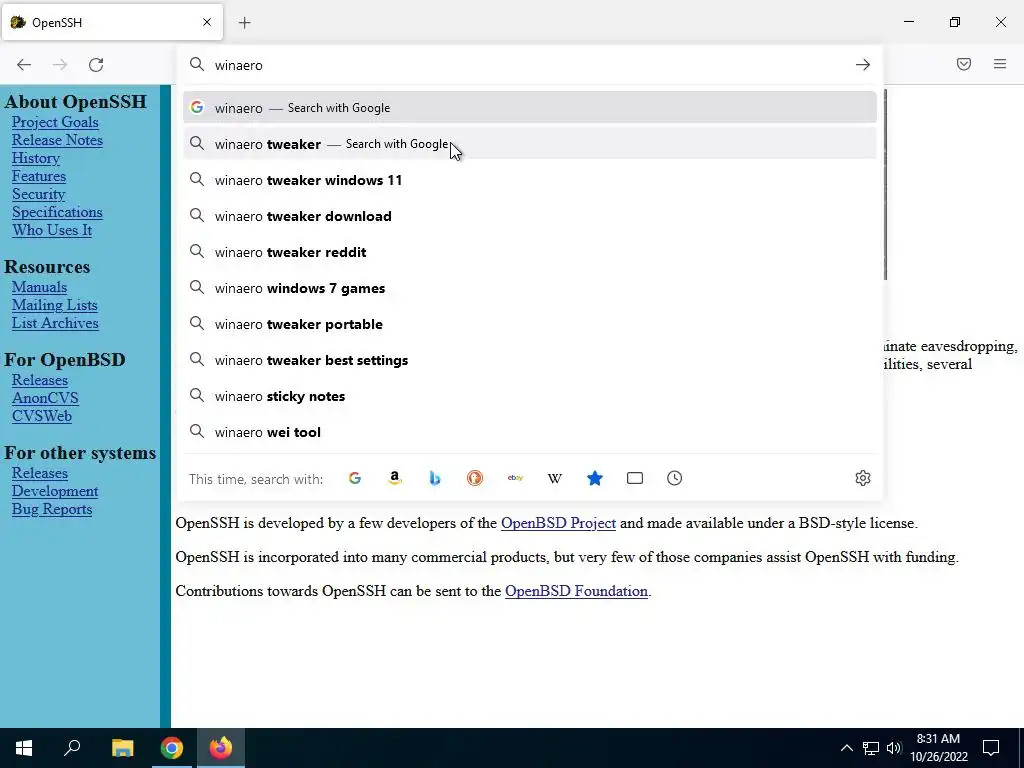This screenshot has height=768, width=1024.
Task: Open the Bug Reports link
Action: pos(52,509)
